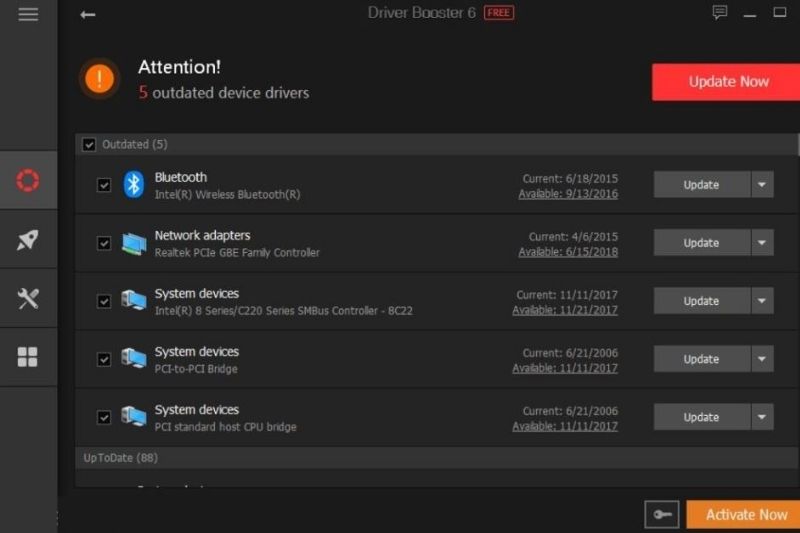Click the license key icon button

[x=662, y=514]
